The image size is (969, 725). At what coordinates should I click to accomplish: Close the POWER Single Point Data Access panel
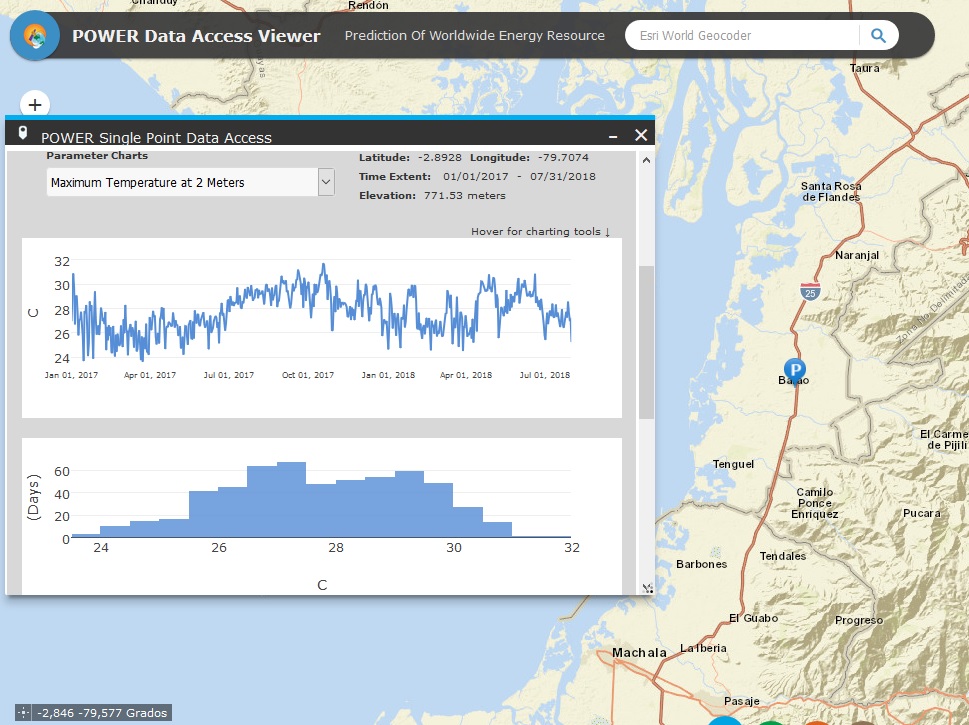click(641, 136)
